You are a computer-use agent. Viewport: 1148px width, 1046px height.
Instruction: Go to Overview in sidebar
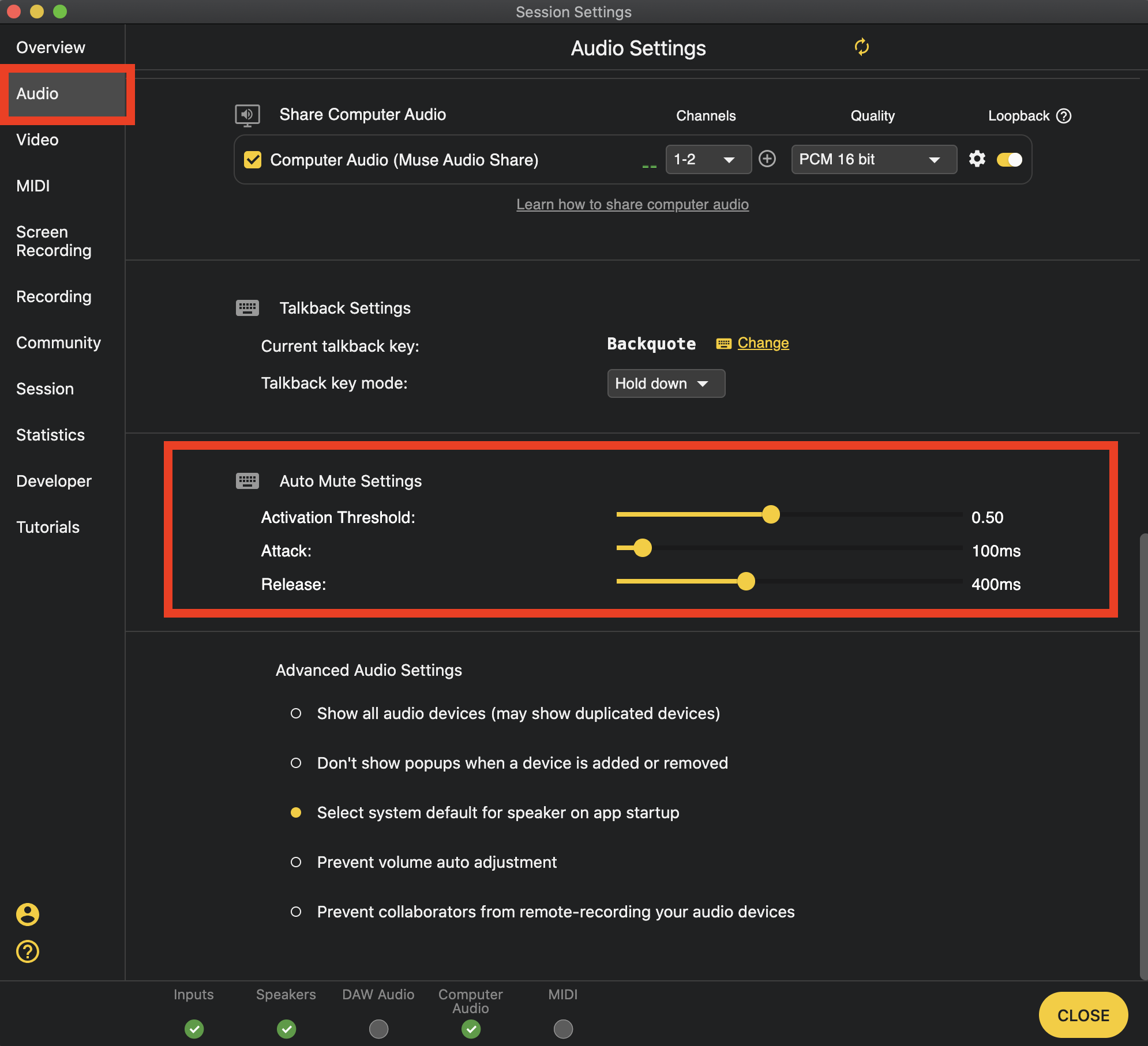tap(51, 47)
